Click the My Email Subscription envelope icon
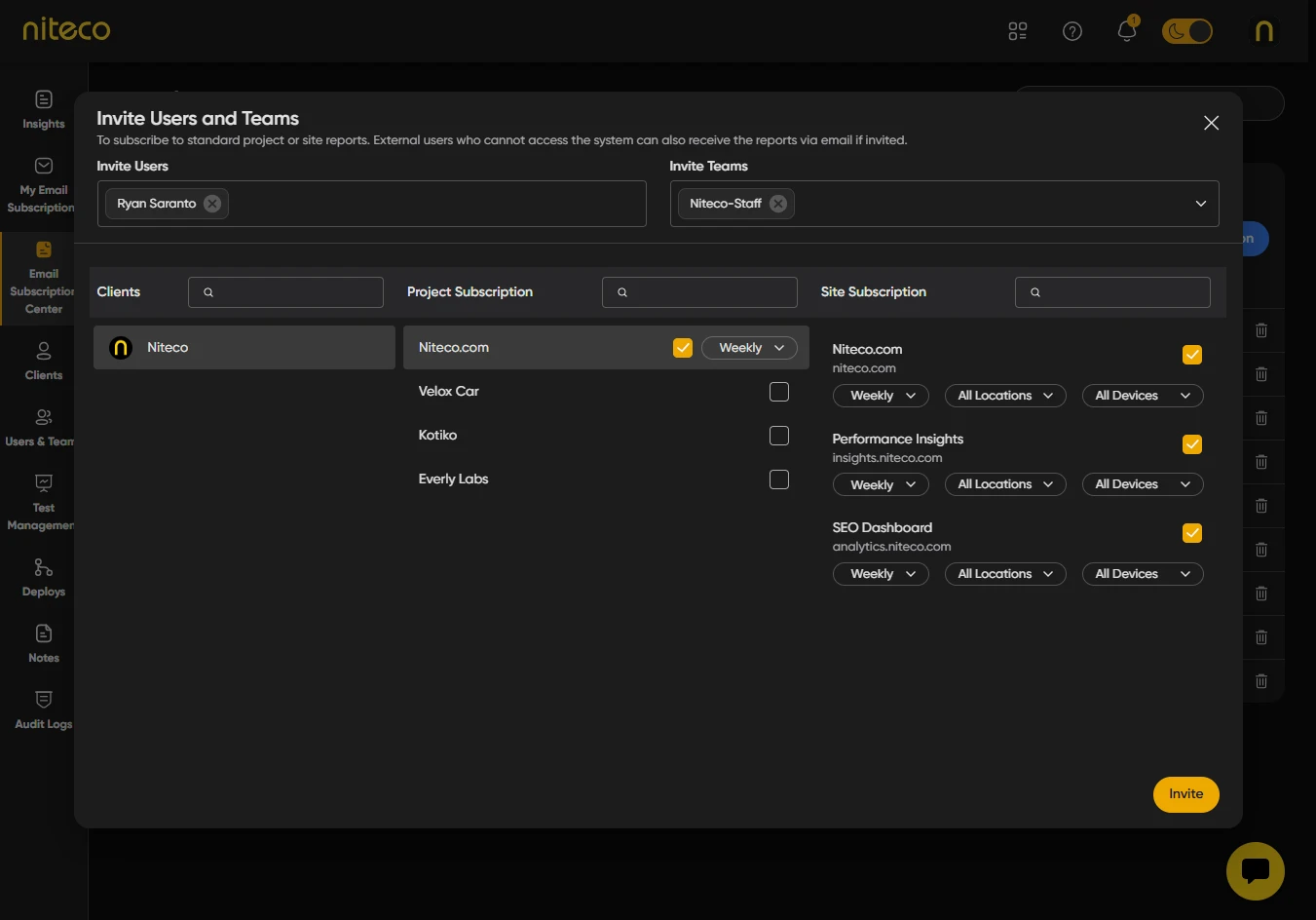The image size is (1316, 920). click(44, 166)
